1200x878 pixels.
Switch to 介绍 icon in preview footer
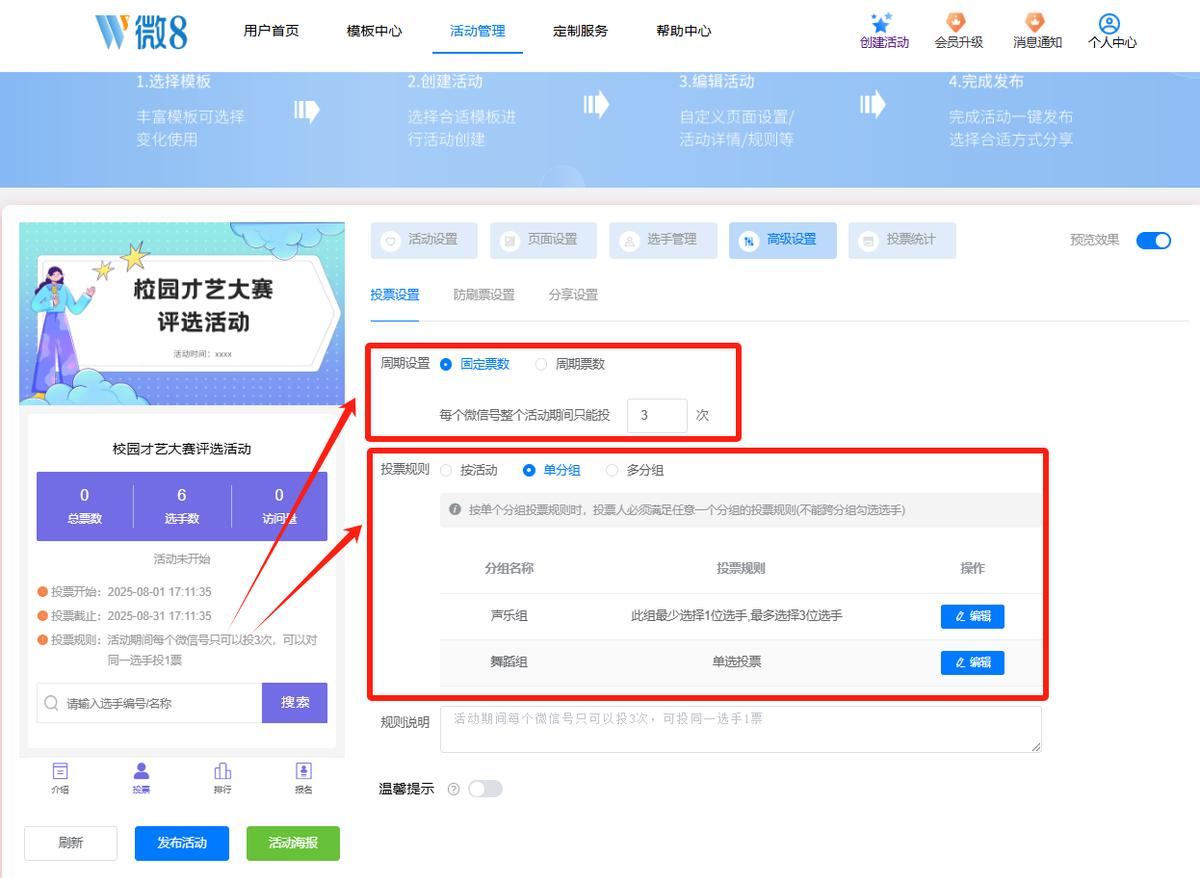(x=60, y=771)
